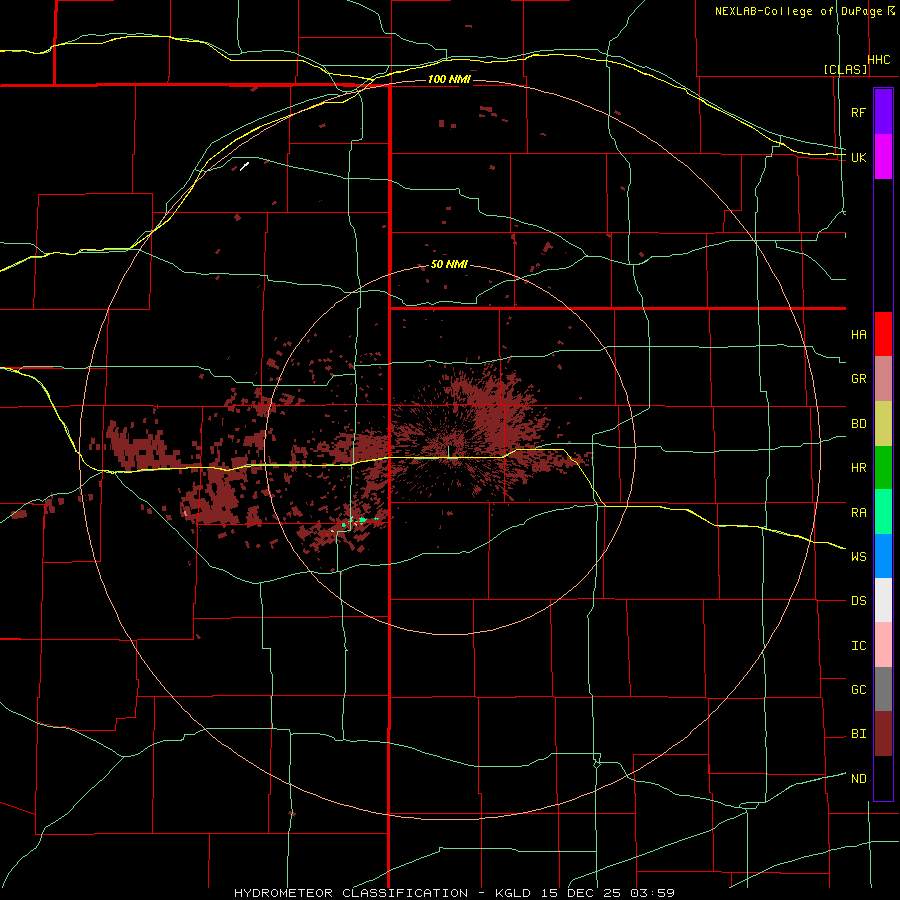
Task: Pick the HR green legend swatch
Action: pyautogui.click(x=883, y=468)
